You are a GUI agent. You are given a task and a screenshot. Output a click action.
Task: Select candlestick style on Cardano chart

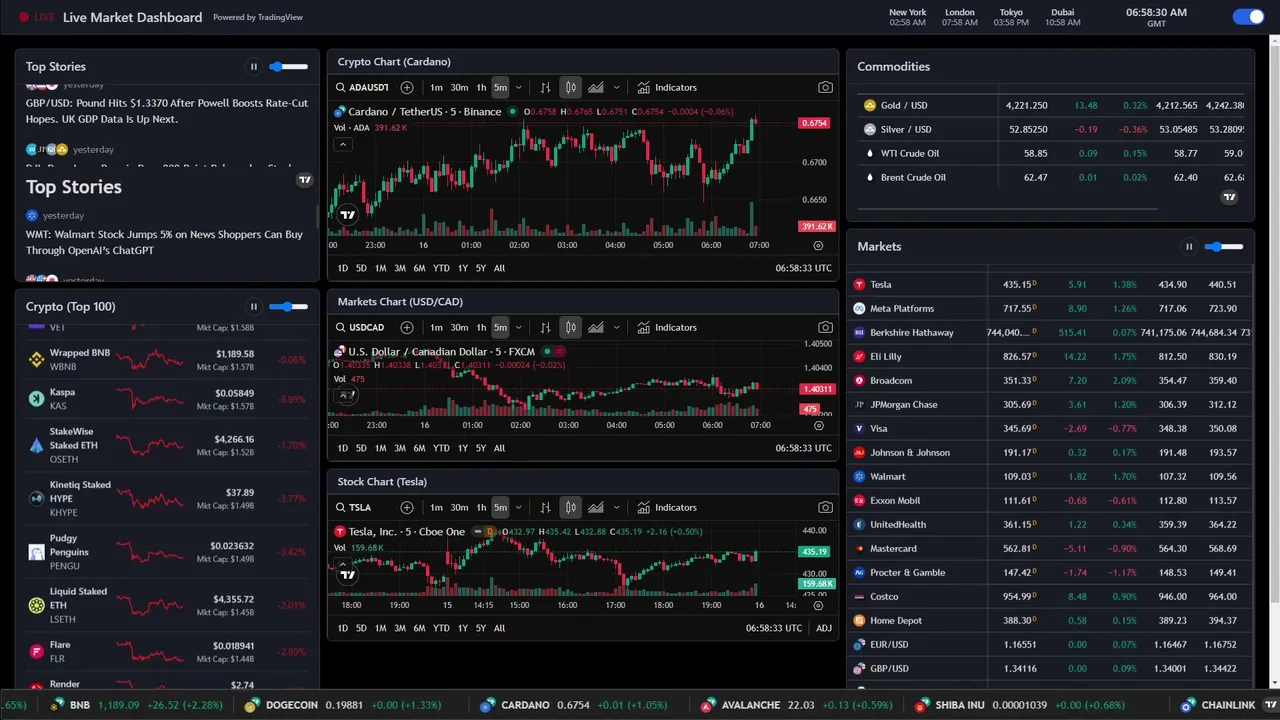pos(570,87)
